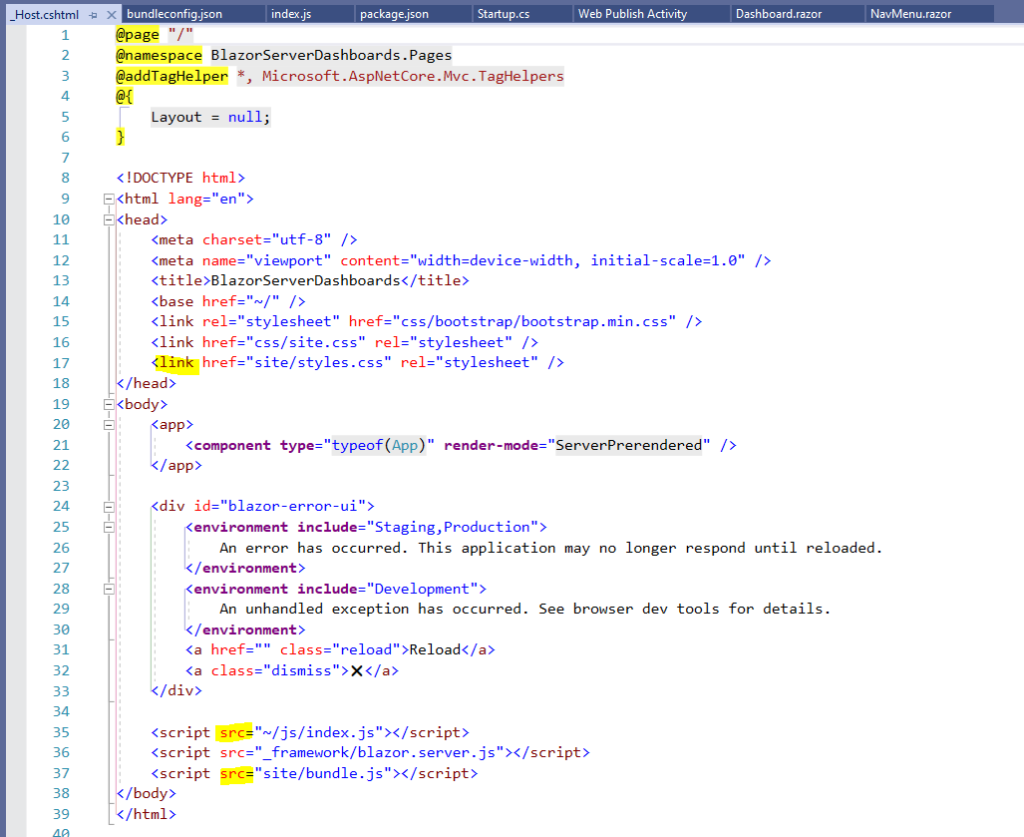1024x837 pixels.
Task: Collapse the Development environment fold marker
Action: coord(108,588)
